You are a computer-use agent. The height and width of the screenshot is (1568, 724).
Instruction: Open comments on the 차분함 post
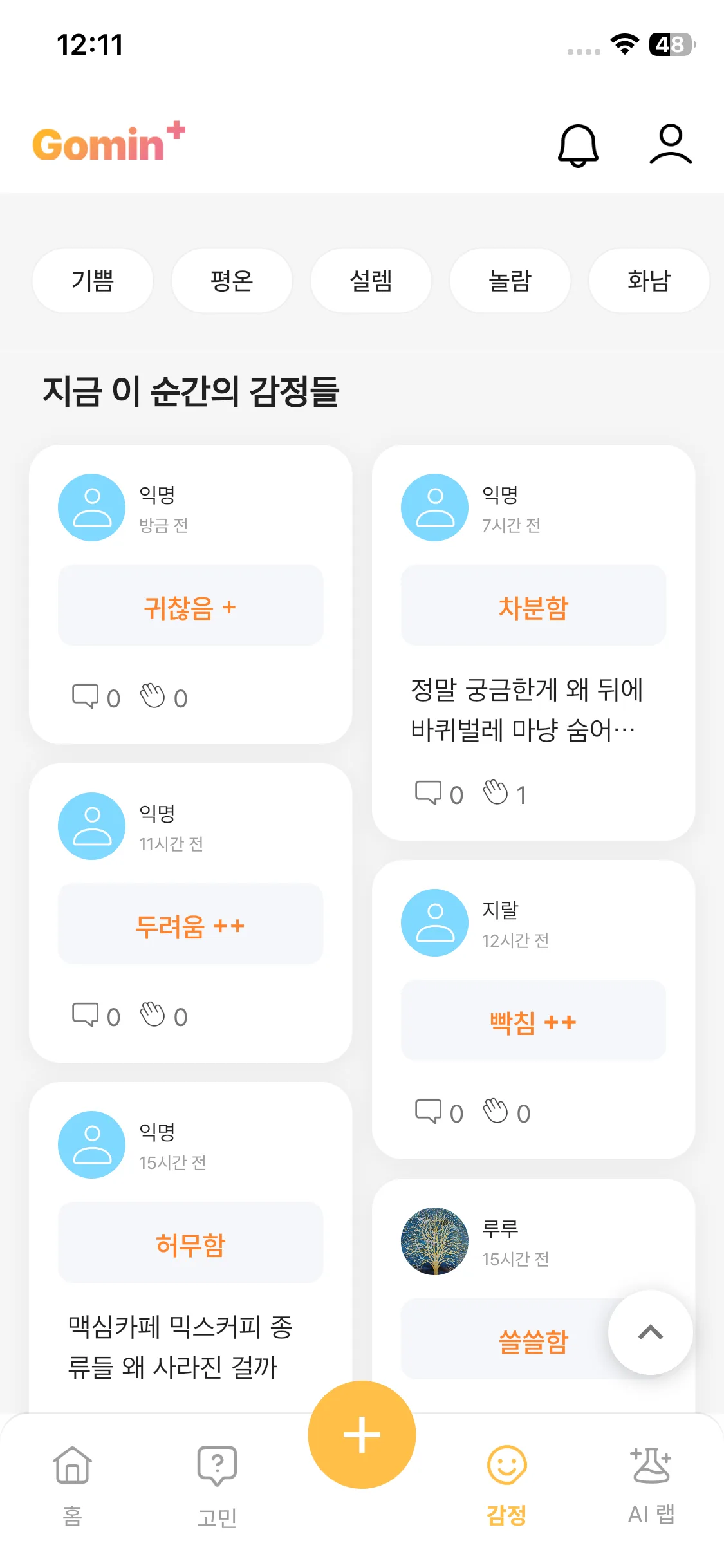(x=428, y=793)
